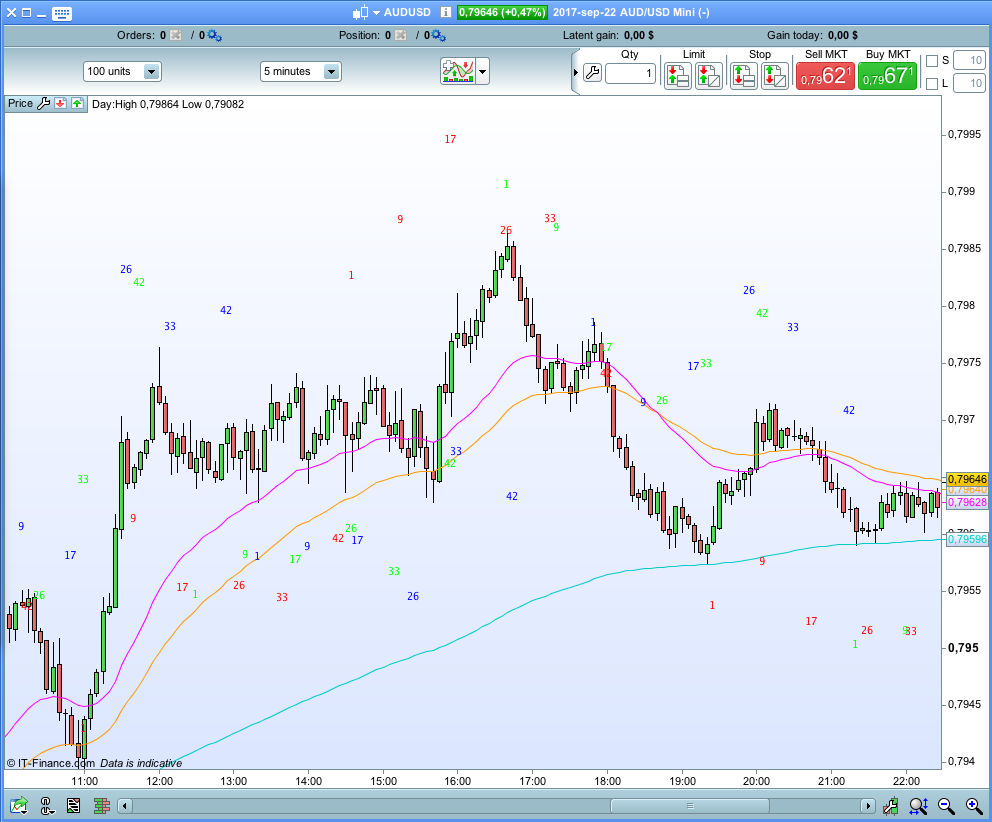This screenshot has width=992, height=822.
Task: Click the S value field showing 10
Action: [x=969, y=61]
